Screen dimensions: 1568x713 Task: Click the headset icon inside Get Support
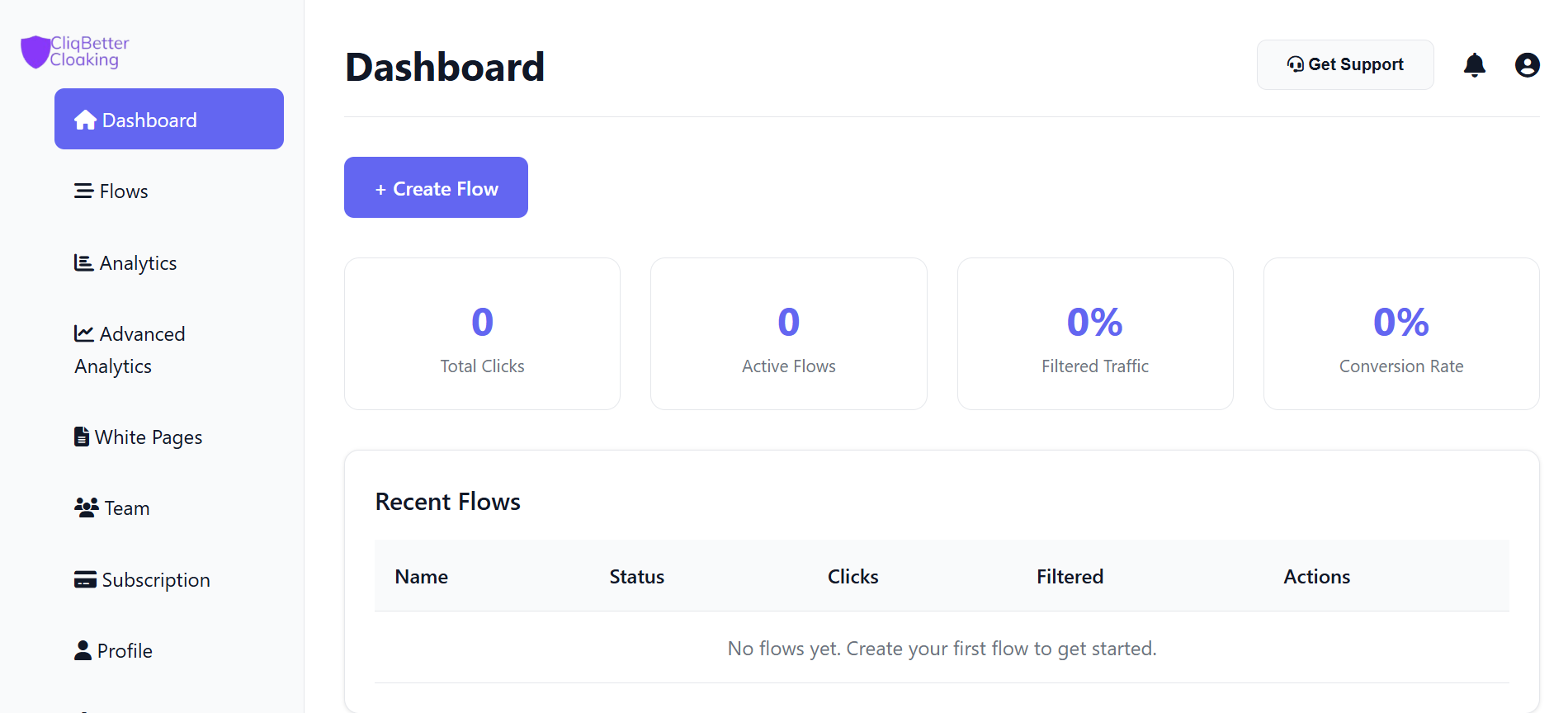point(1295,64)
